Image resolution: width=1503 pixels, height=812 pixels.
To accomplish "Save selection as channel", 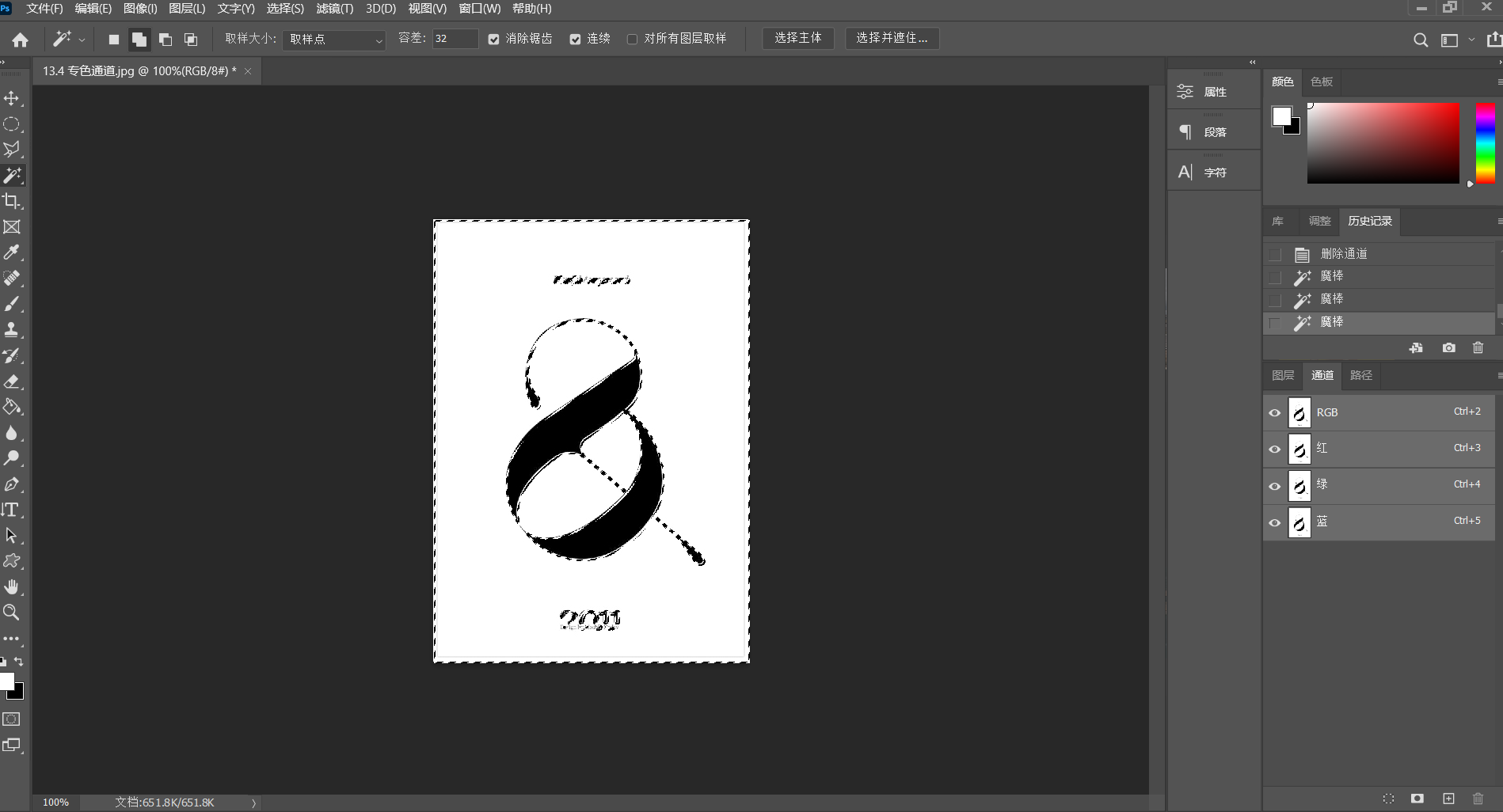I will [1417, 799].
